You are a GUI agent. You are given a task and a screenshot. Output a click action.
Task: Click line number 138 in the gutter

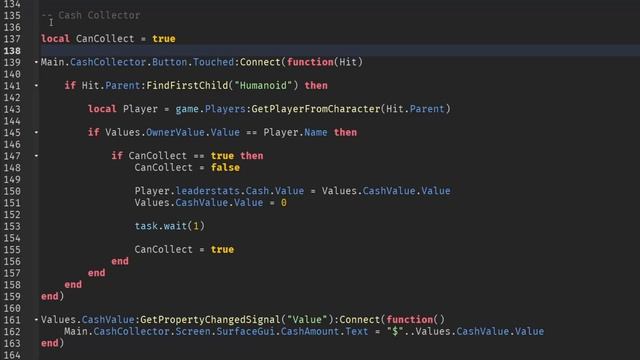click(x=12, y=51)
